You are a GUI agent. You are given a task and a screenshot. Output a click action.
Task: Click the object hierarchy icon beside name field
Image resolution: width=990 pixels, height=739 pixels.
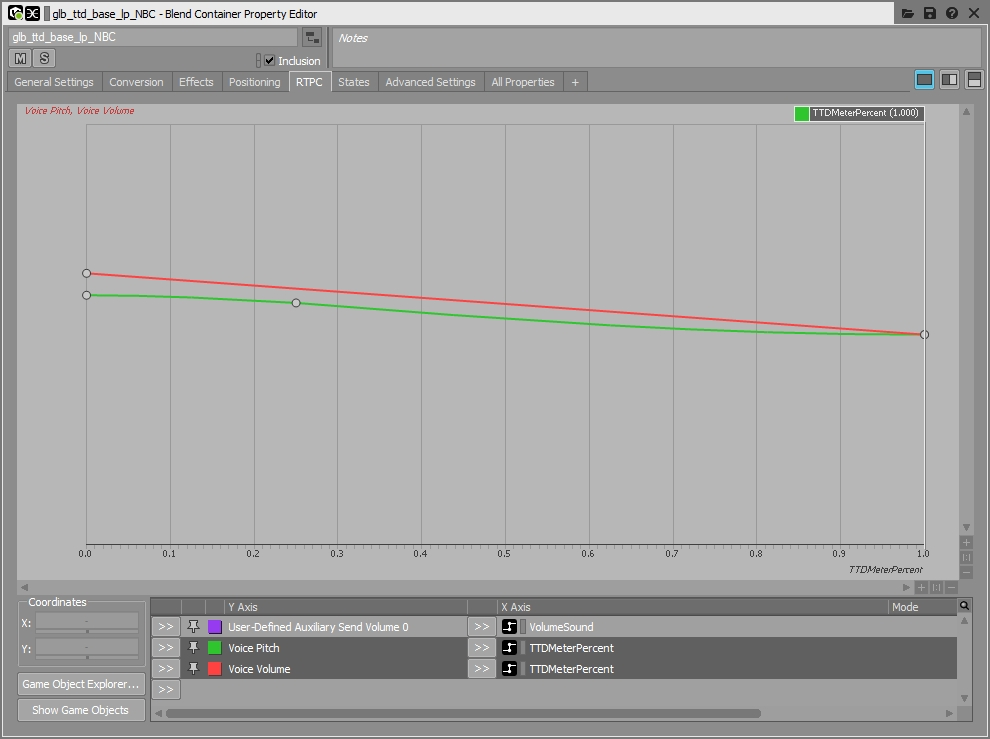312,37
